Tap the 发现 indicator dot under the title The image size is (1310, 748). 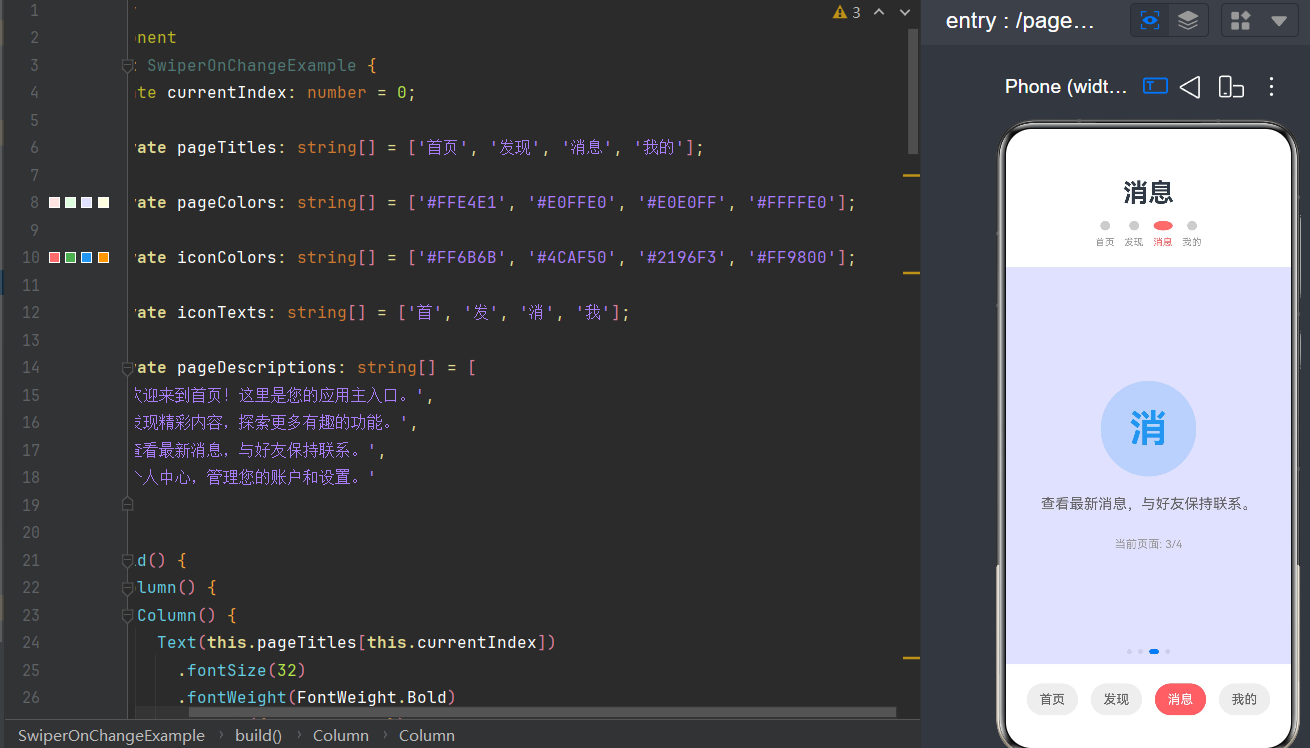coord(1134,226)
